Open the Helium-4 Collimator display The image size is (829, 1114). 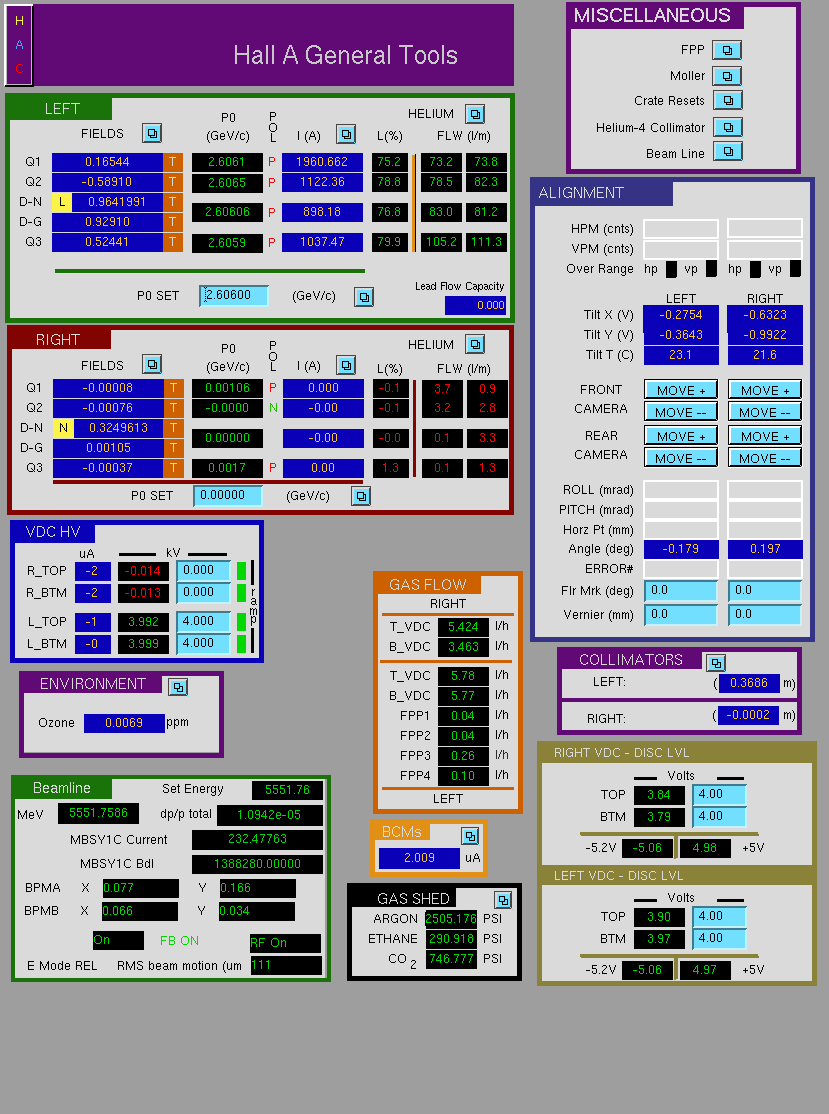click(727, 127)
